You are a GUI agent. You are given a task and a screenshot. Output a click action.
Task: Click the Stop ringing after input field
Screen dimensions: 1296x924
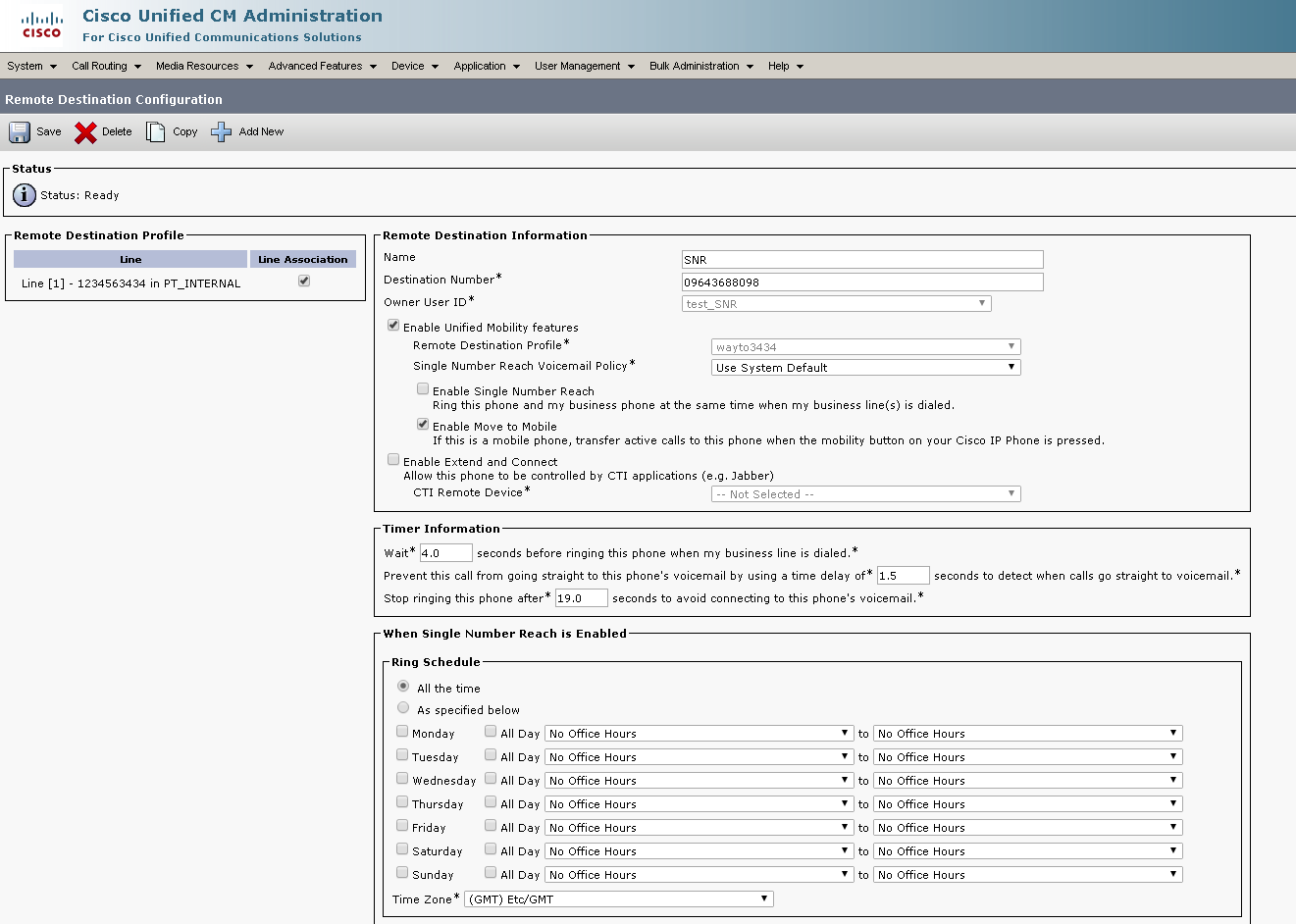point(582,598)
